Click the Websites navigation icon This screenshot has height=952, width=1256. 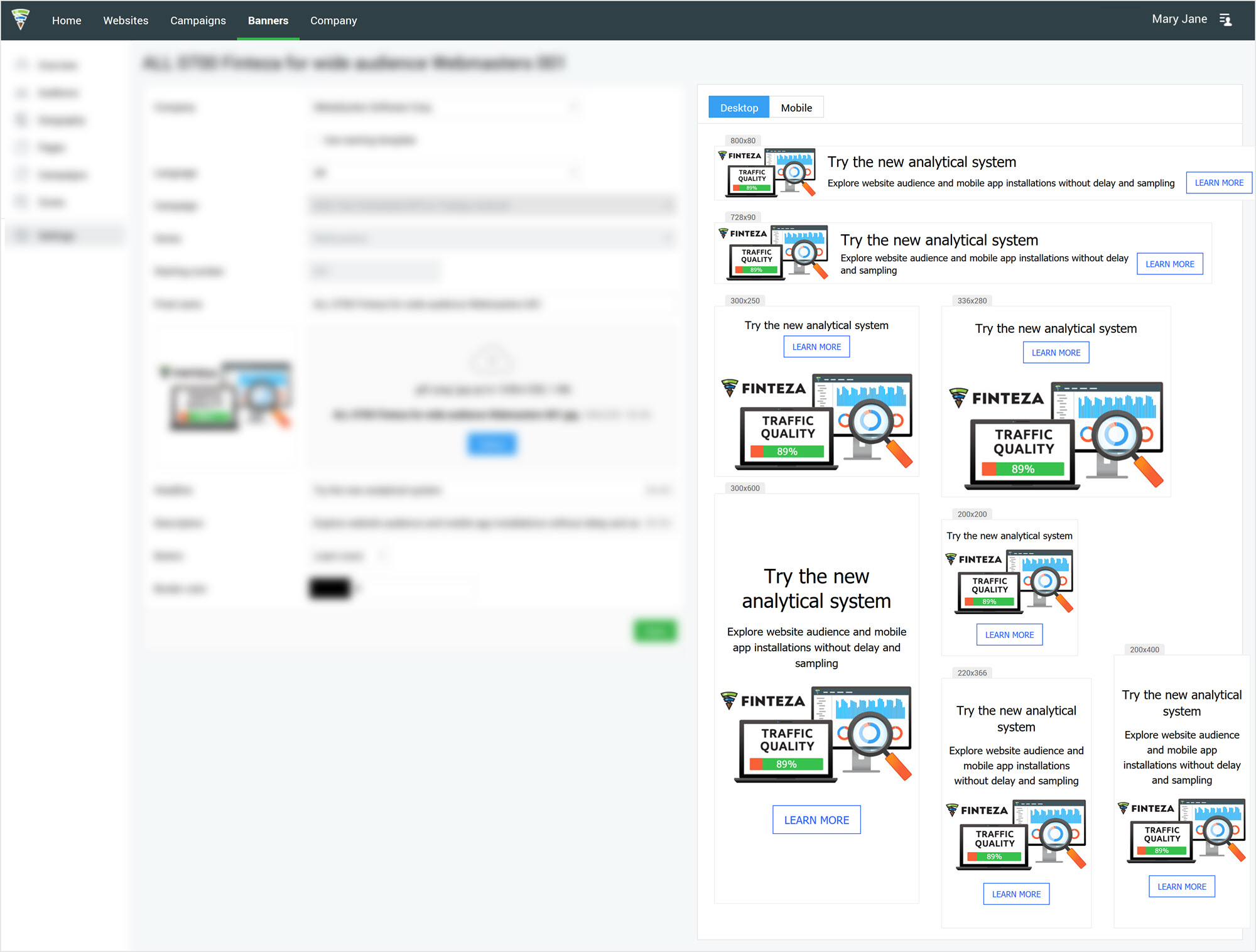[125, 19]
